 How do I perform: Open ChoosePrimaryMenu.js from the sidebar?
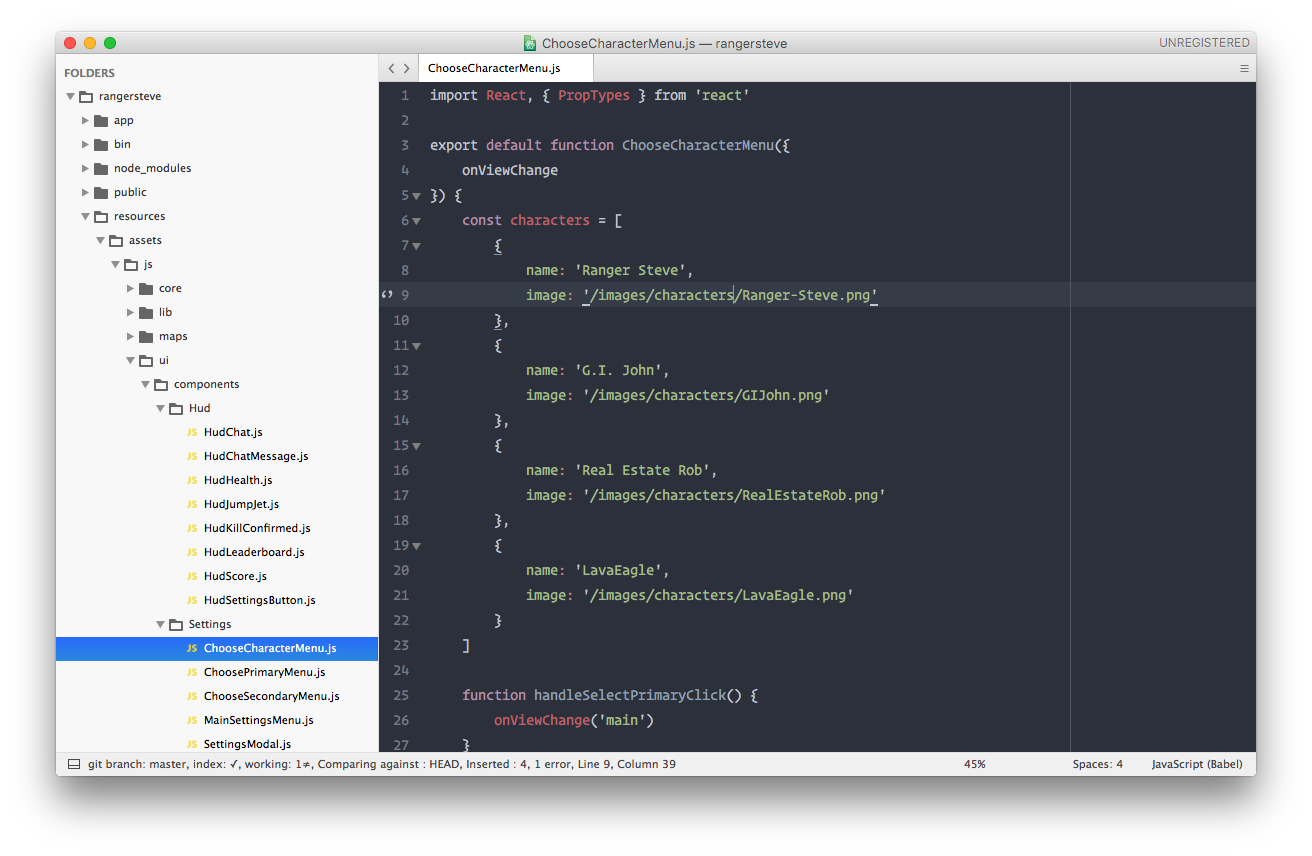[x=264, y=672]
